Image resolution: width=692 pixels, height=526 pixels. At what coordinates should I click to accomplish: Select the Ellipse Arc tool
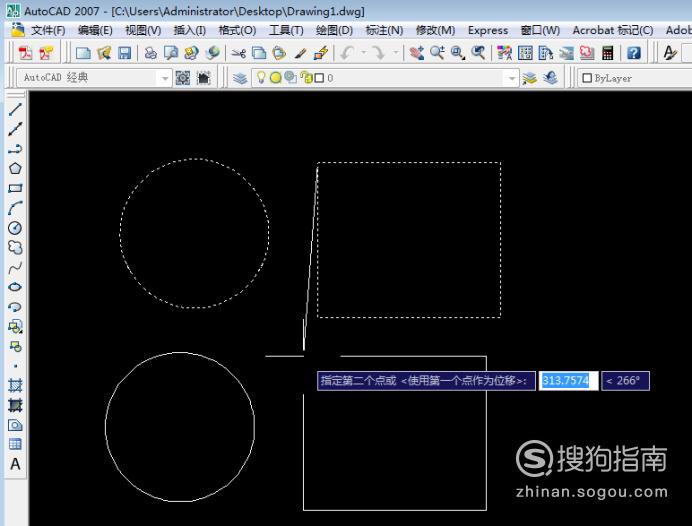click(15, 307)
